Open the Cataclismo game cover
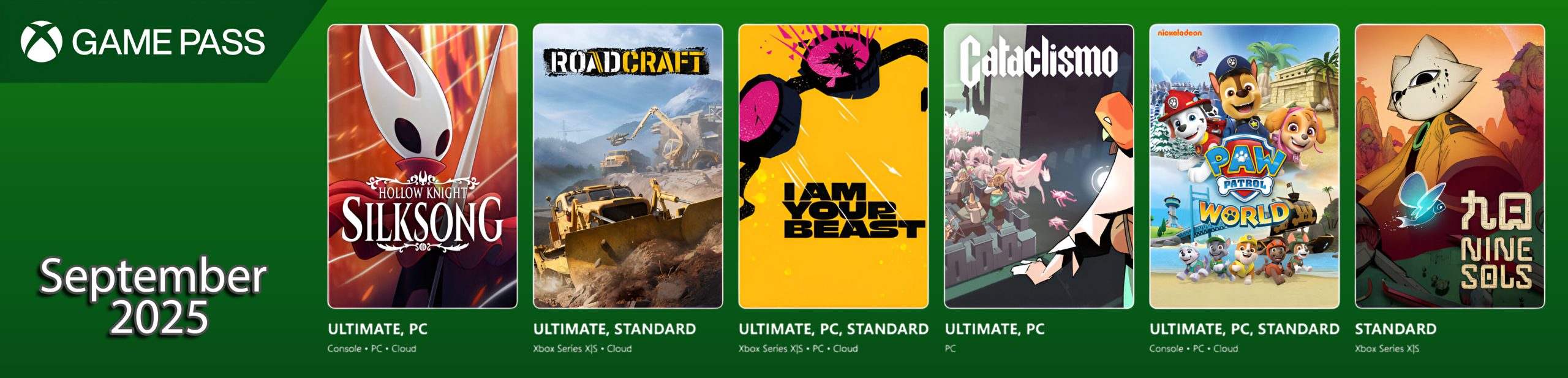The image size is (1568, 378). (x=1039, y=166)
